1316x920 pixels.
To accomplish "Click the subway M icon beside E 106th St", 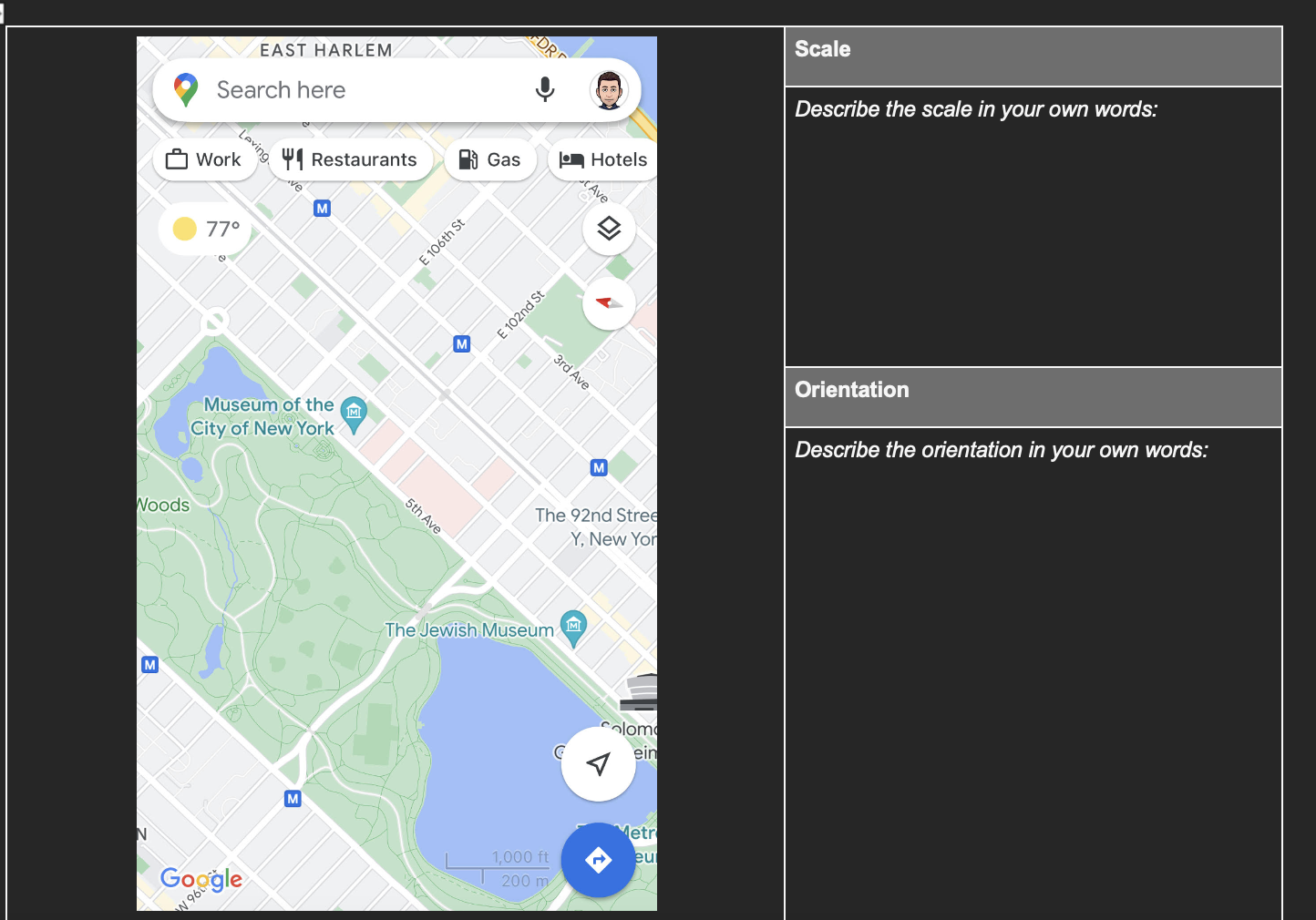I will 322,209.
